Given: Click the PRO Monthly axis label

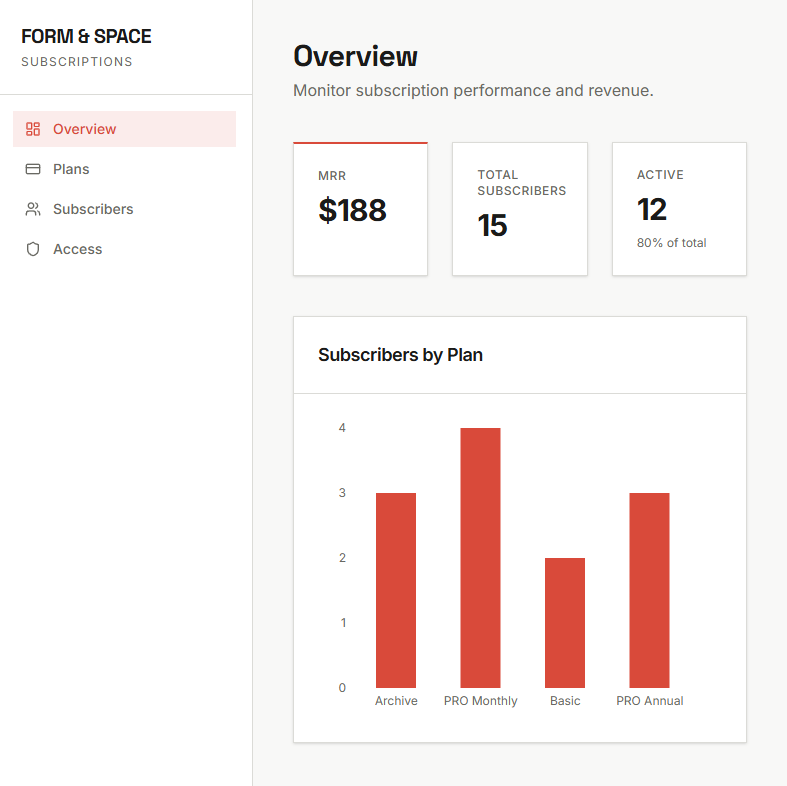Looking at the screenshot, I should 481,701.
